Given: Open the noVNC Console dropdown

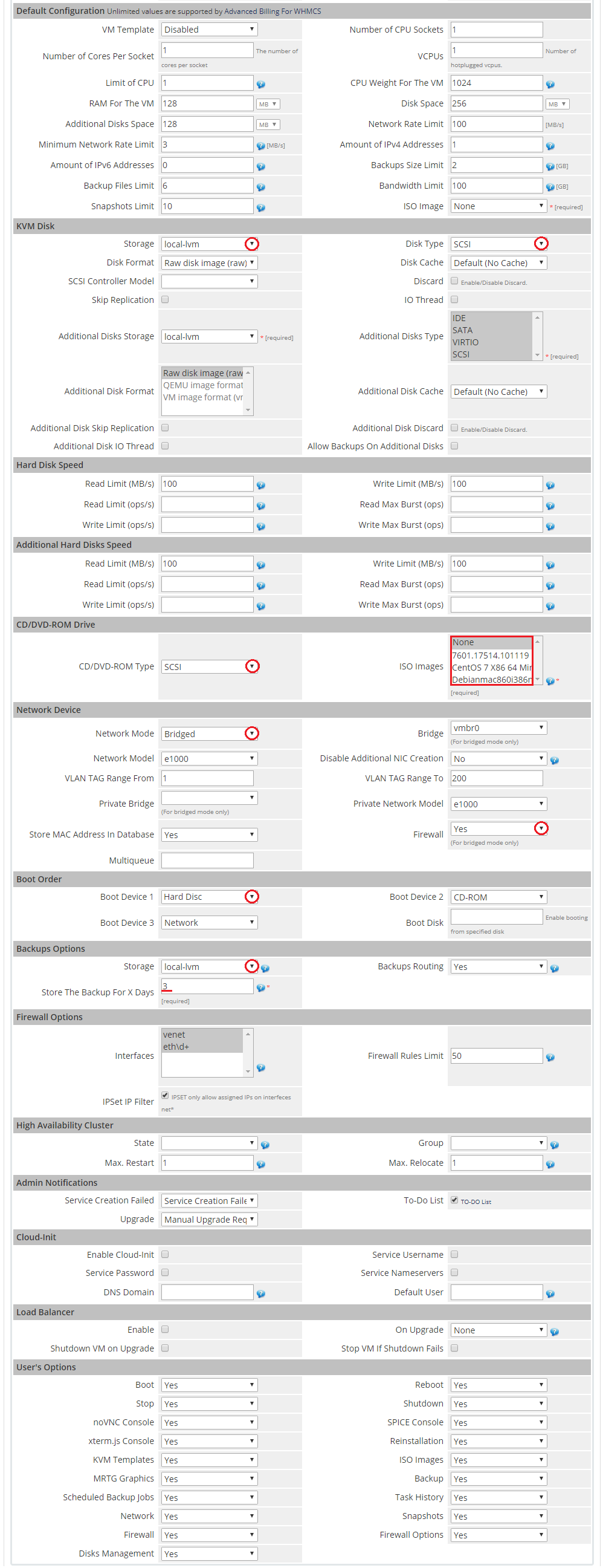Looking at the screenshot, I should pos(209,1423).
